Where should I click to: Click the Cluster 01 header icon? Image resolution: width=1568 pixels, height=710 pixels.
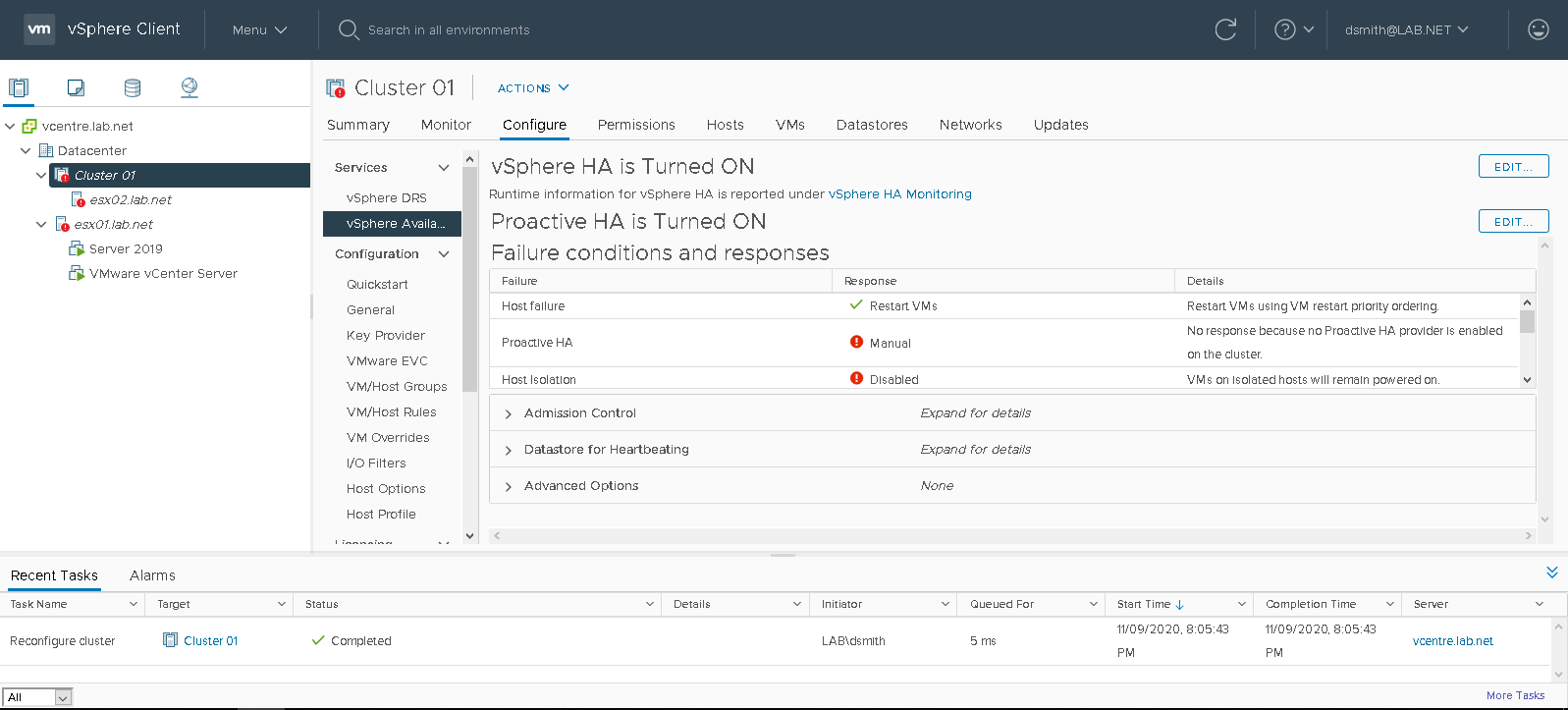coord(336,88)
